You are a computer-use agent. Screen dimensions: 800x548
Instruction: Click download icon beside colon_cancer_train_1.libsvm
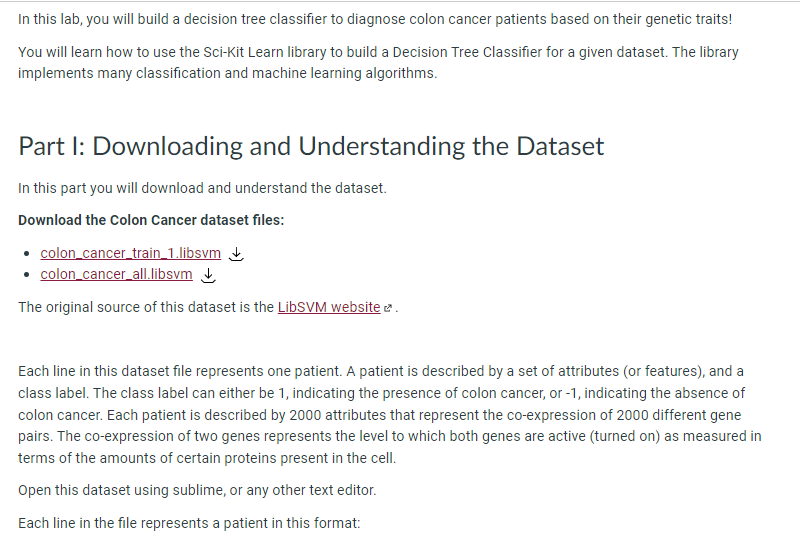click(236, 254)
